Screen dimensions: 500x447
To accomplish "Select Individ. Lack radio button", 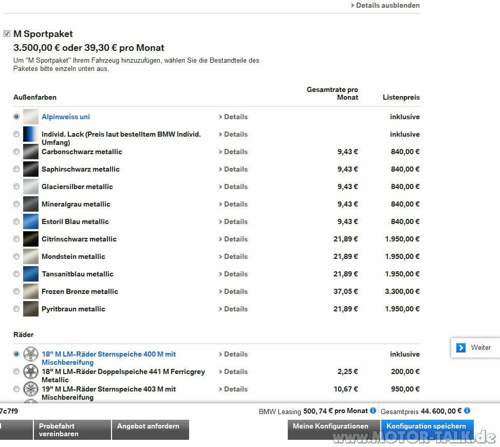I will [16, 134].
